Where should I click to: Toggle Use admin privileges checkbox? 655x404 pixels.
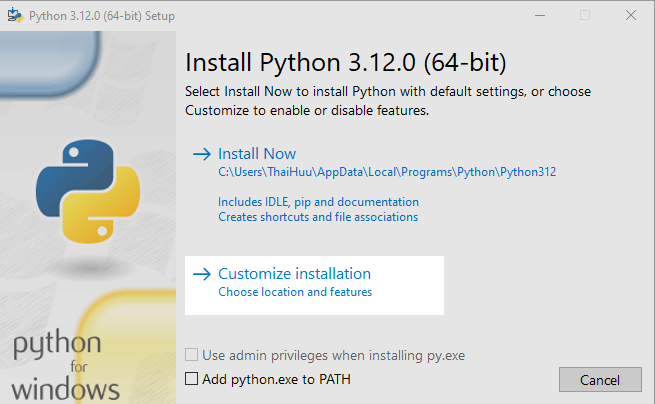pos(191,355)
